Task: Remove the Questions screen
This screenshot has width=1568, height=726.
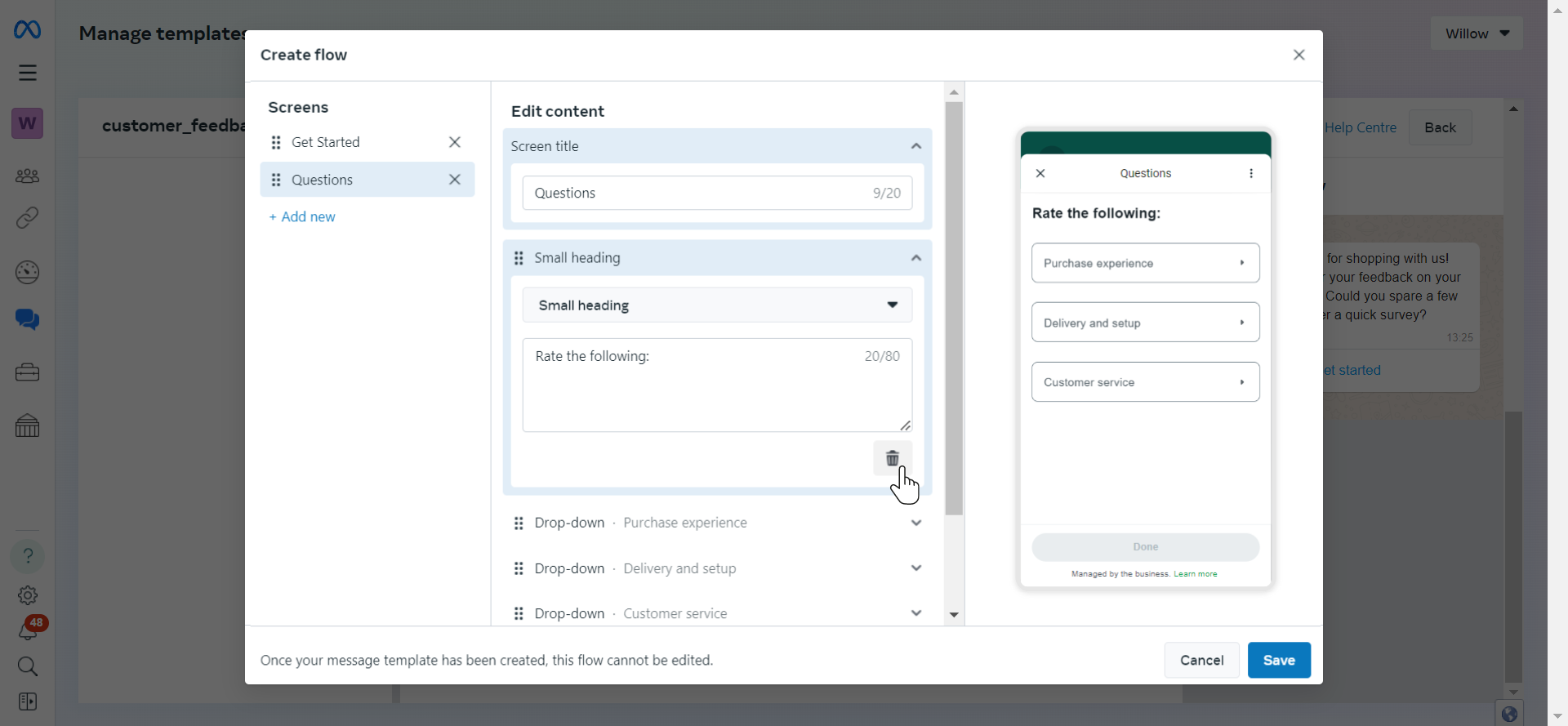Action: (x=455, y=180)
